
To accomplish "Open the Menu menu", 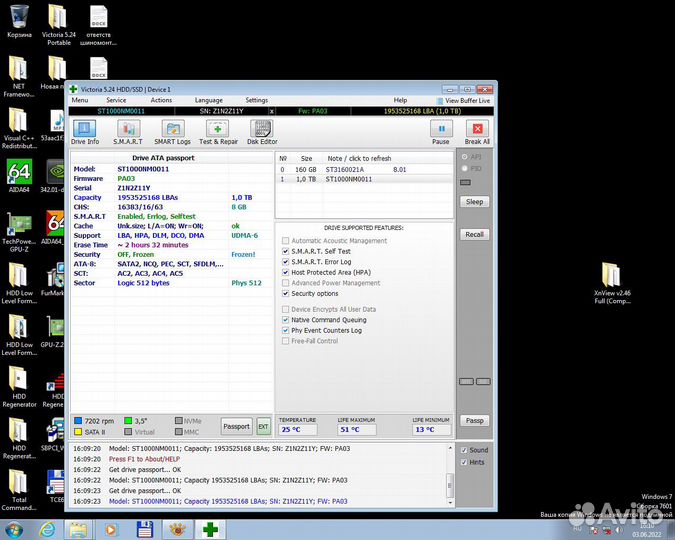I will (x=80, y=100).
